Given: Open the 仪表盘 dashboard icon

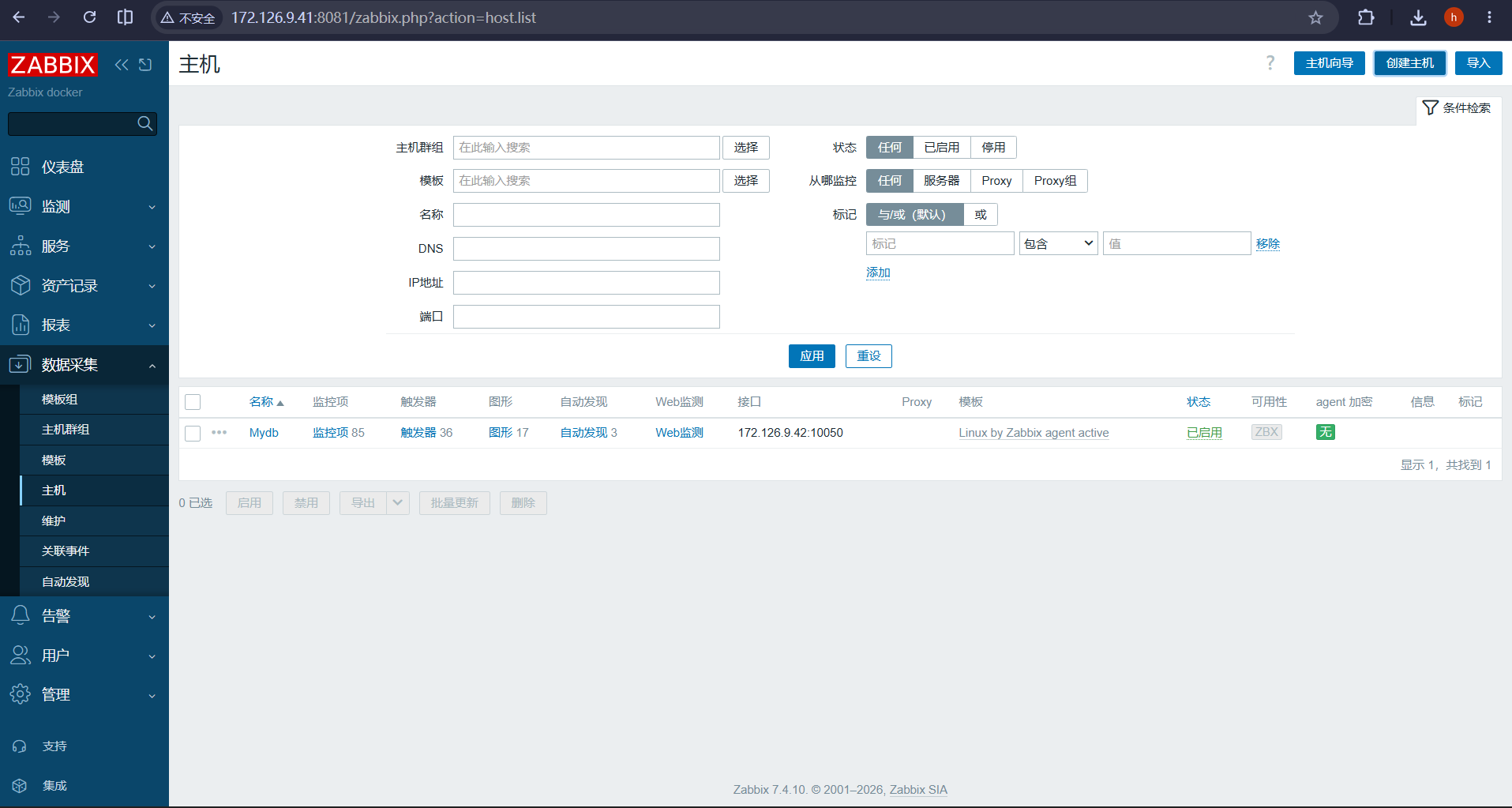Looking at the screenshot, I should (x=21, y=167).
